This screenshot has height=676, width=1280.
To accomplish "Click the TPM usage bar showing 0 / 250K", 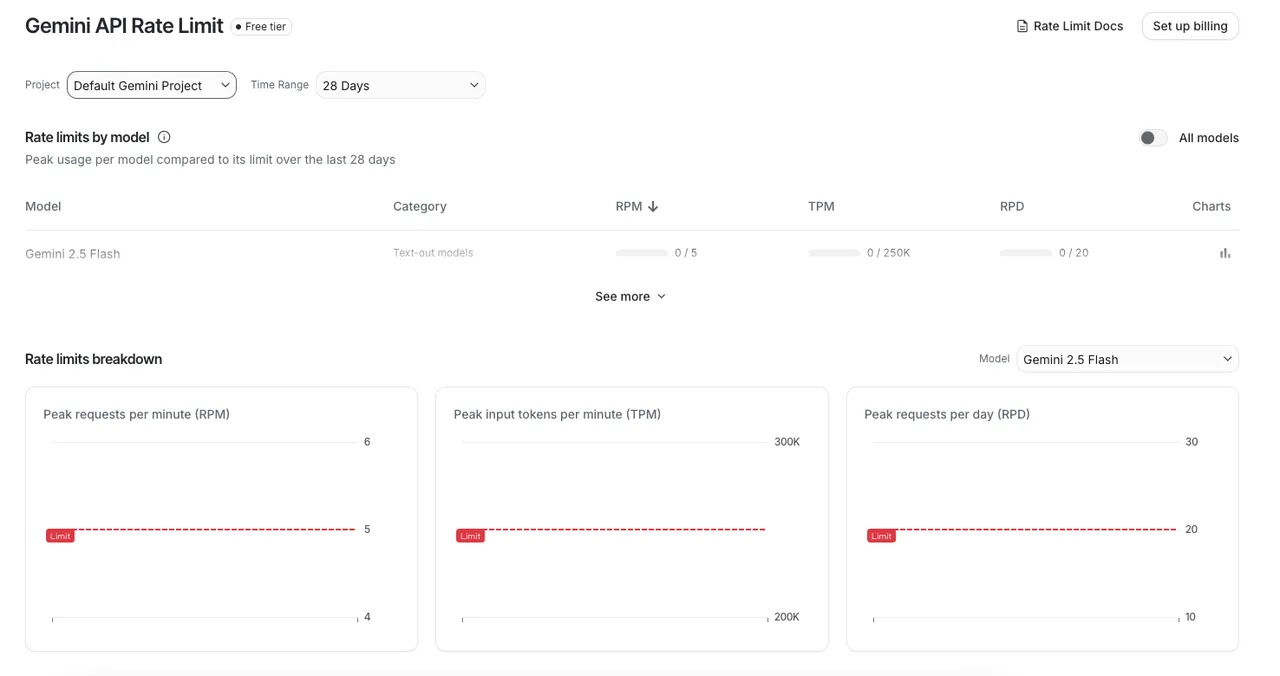I will [x=834, y=253].
